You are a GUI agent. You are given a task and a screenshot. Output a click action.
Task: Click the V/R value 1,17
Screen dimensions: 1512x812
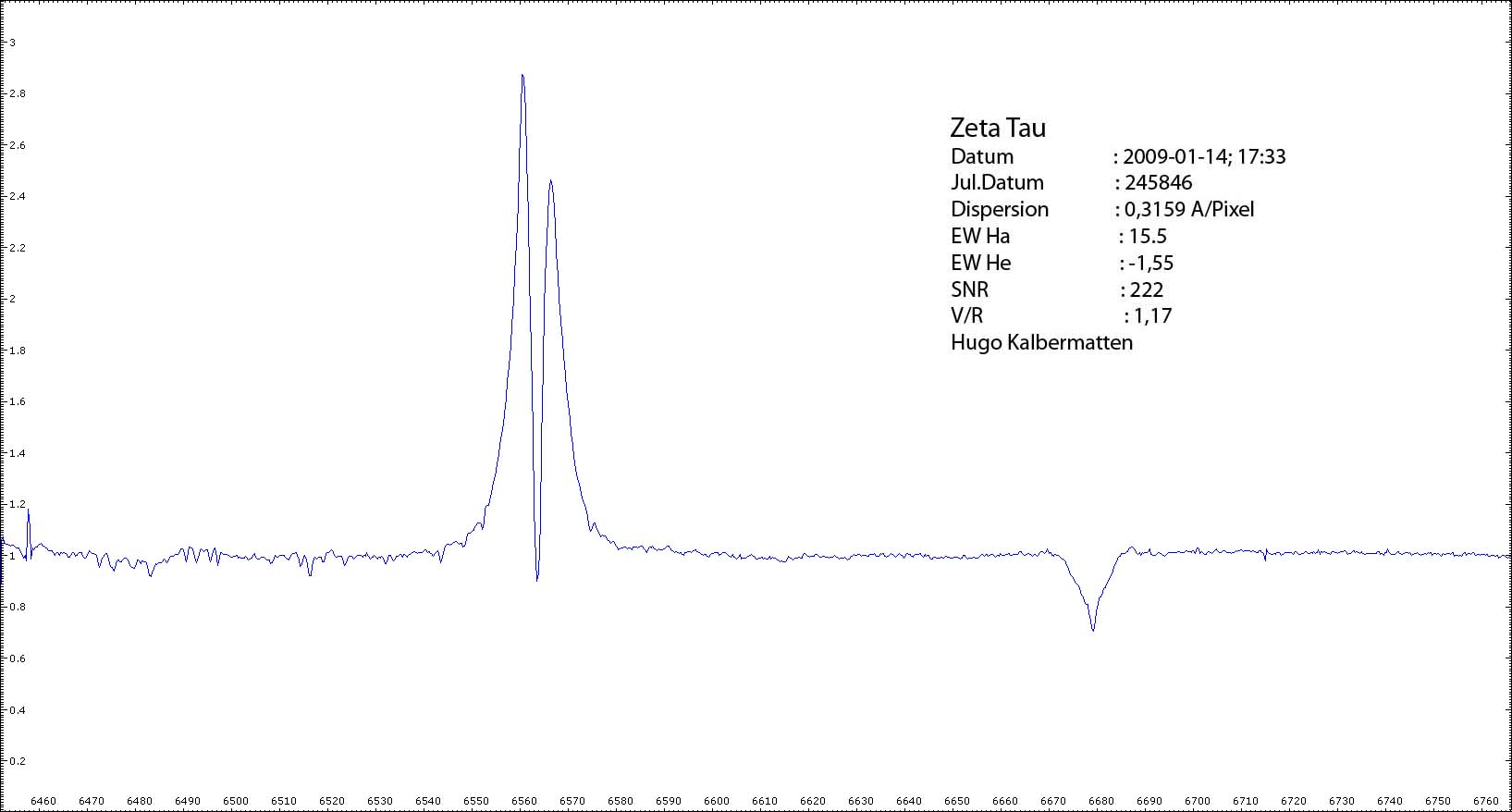(x=1152, y=315)
